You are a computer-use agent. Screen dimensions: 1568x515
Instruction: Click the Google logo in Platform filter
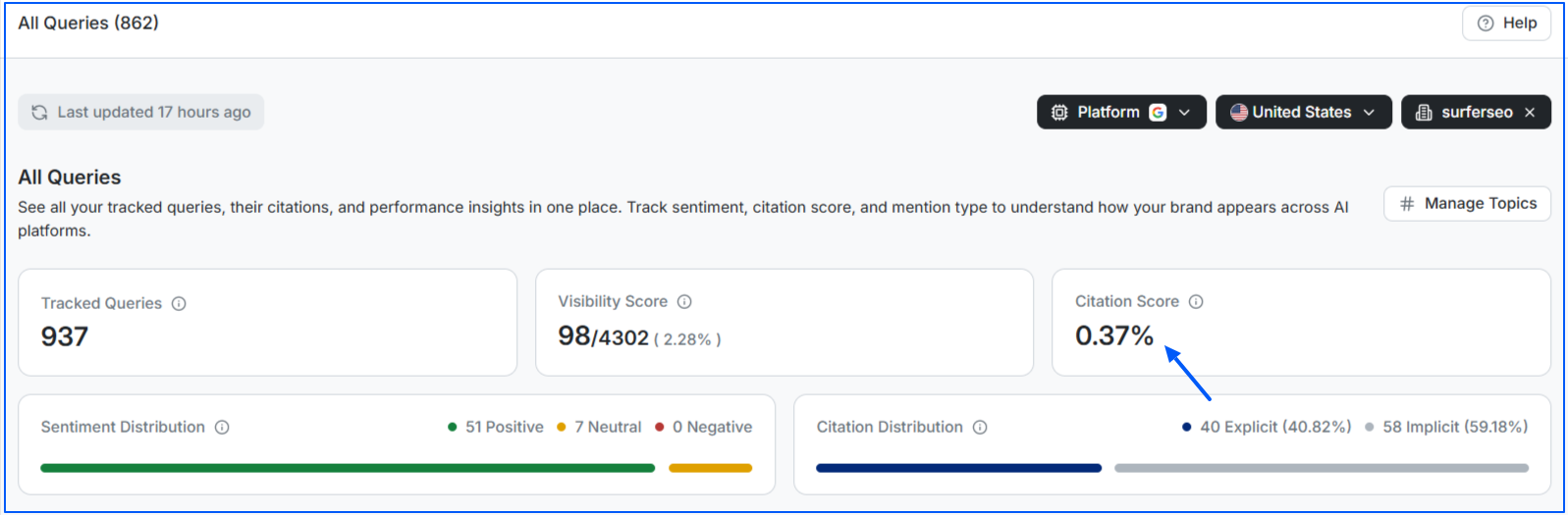(1158, 112)
